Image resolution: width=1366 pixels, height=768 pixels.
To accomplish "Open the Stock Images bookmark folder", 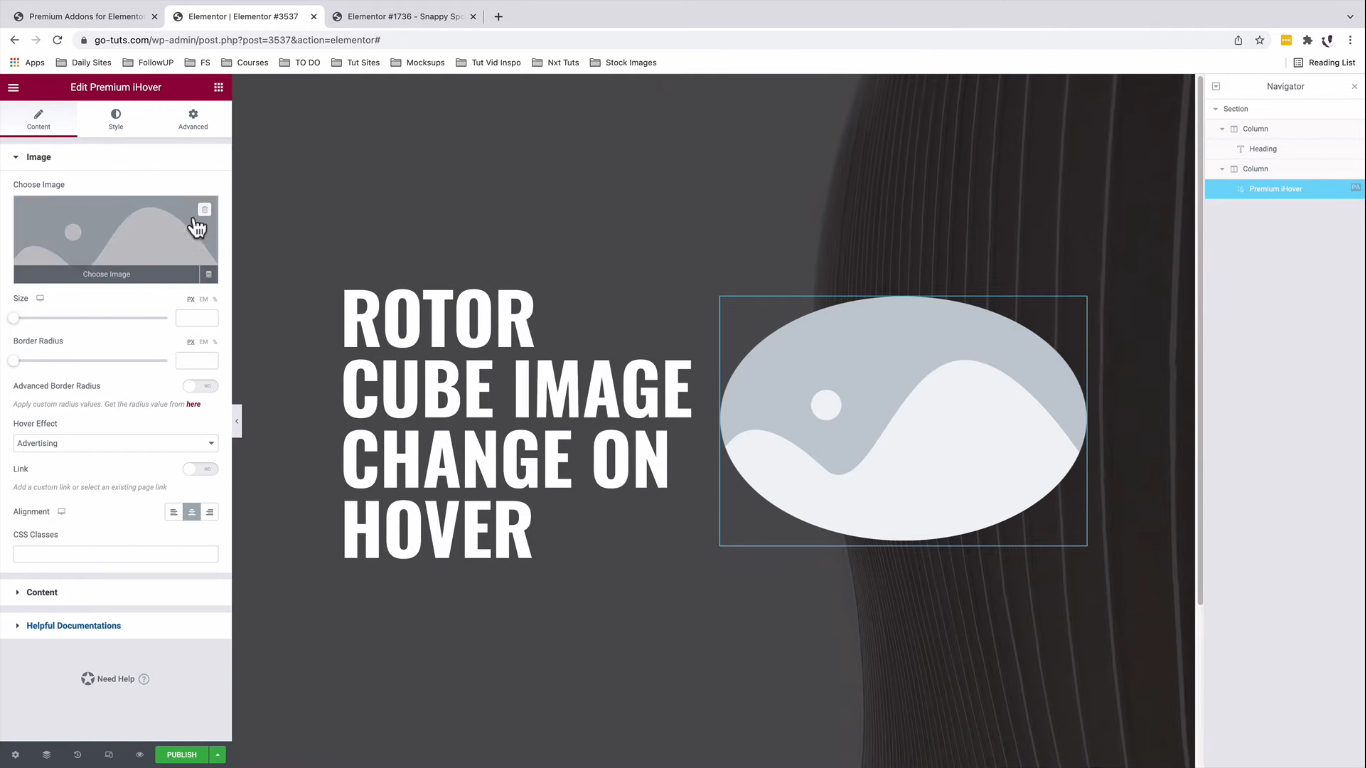I will pos(623,62).
